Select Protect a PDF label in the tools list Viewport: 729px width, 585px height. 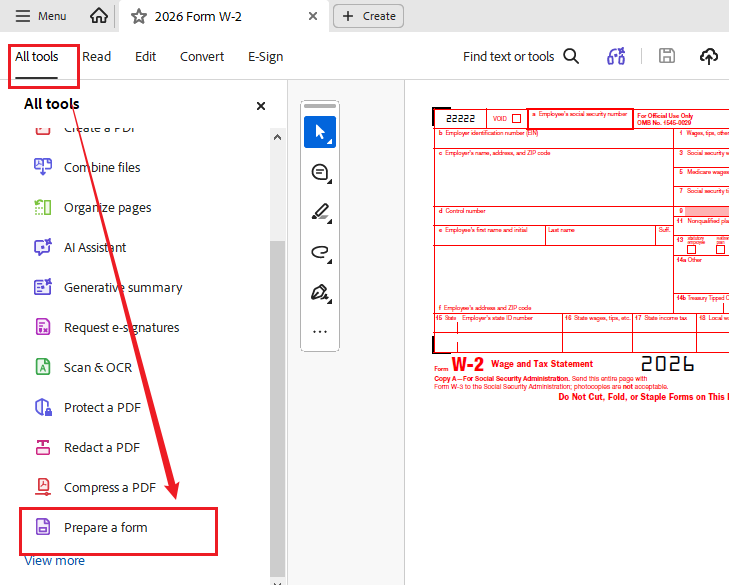click(x=102, y=407)
